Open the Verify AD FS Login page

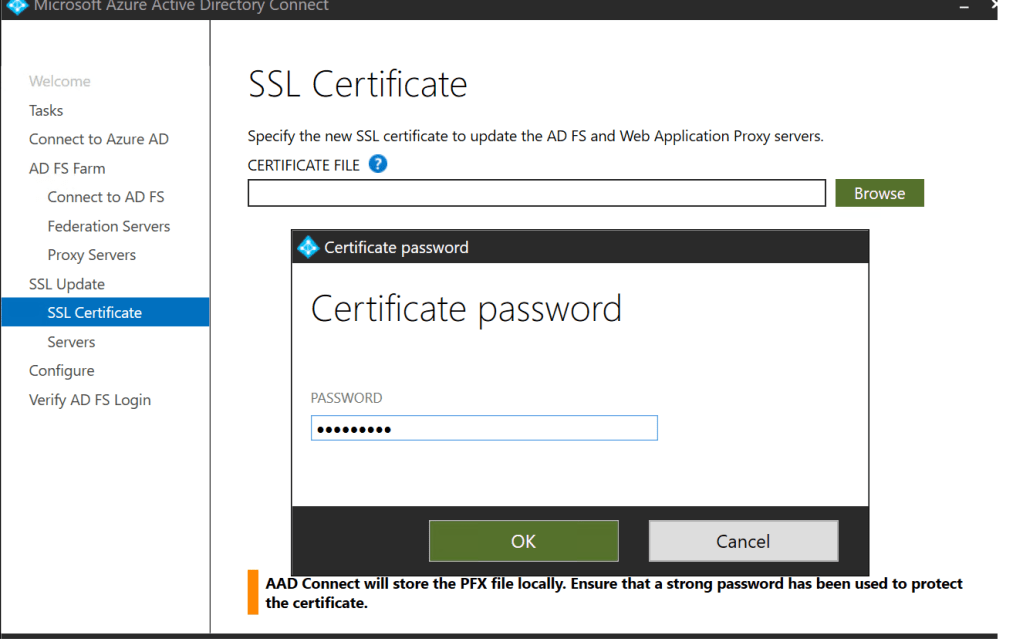click(x=88, y=399)
